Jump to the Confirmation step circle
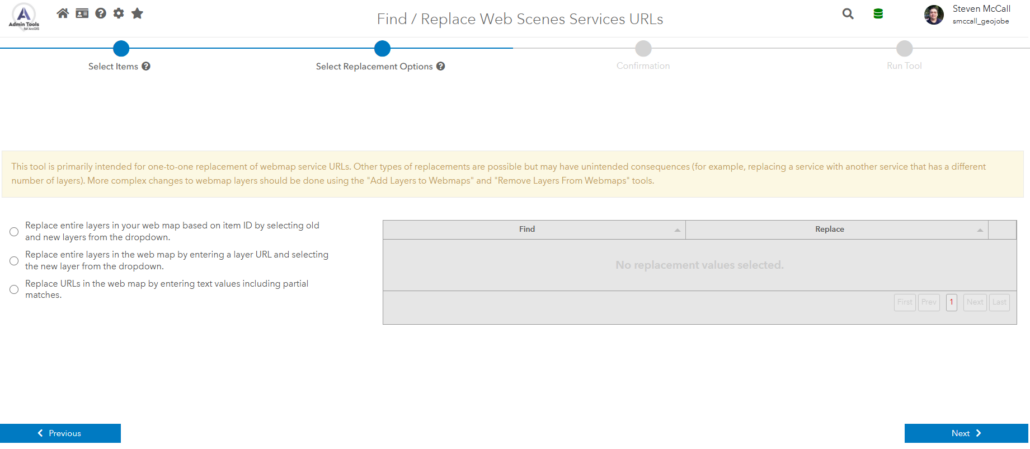 (x=643, y=48)
